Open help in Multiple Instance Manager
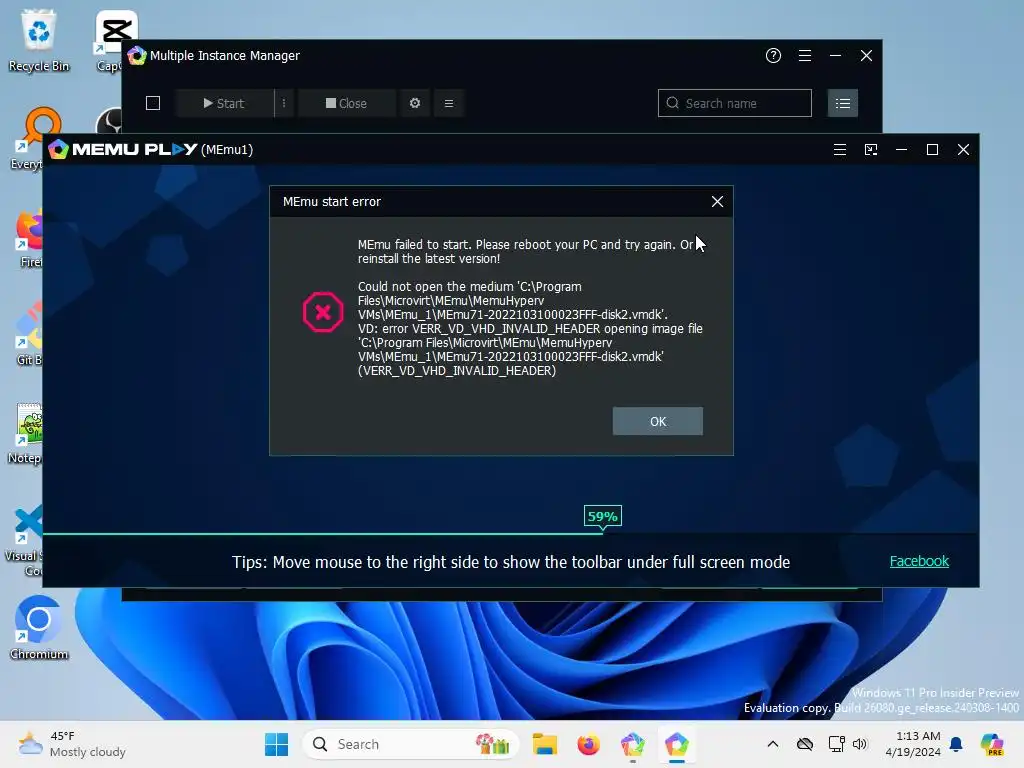This screenshot has width=1024, height=768. tap(773, 56)
